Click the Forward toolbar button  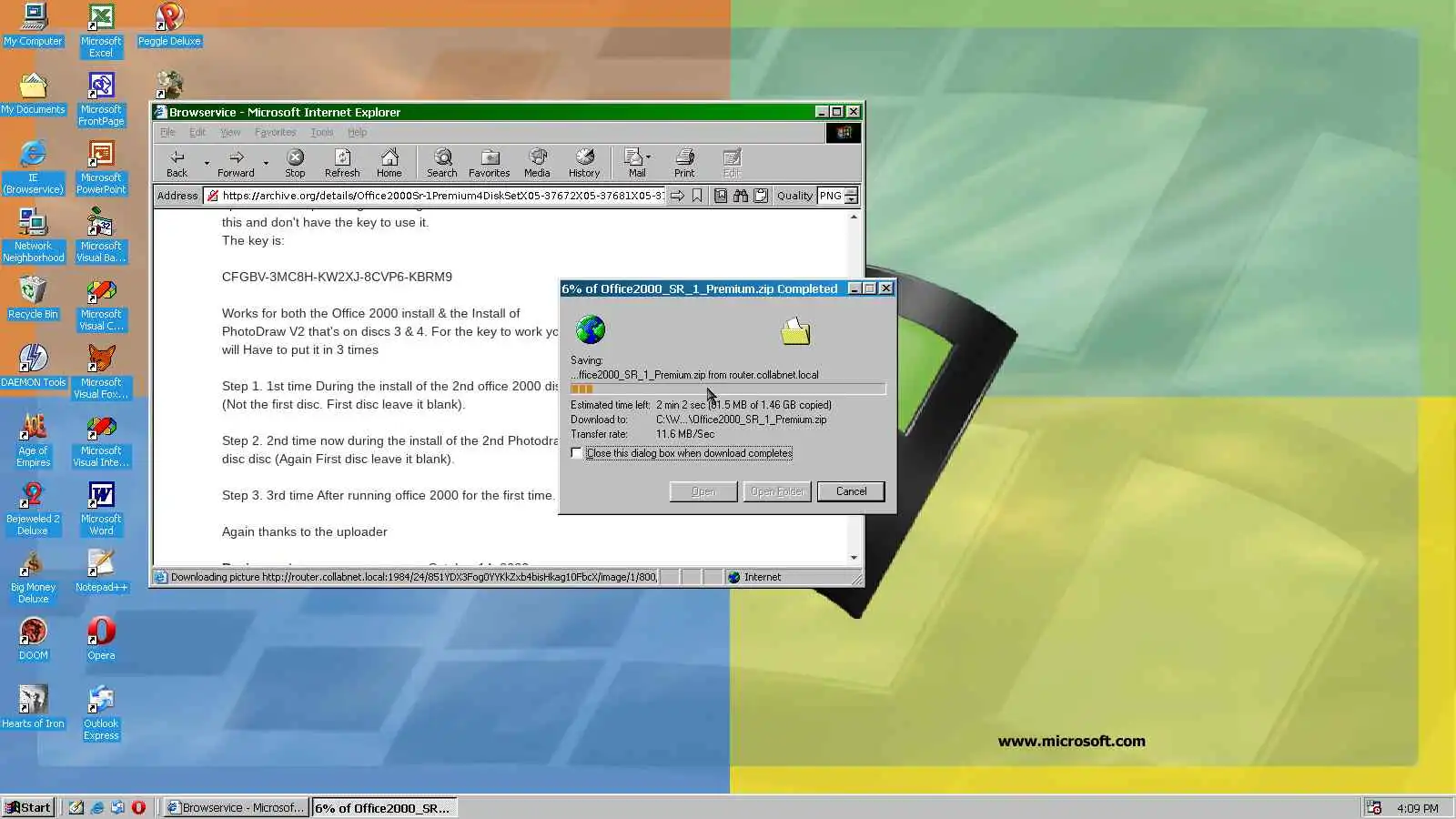pyautogui.click(x=236, y=163)
